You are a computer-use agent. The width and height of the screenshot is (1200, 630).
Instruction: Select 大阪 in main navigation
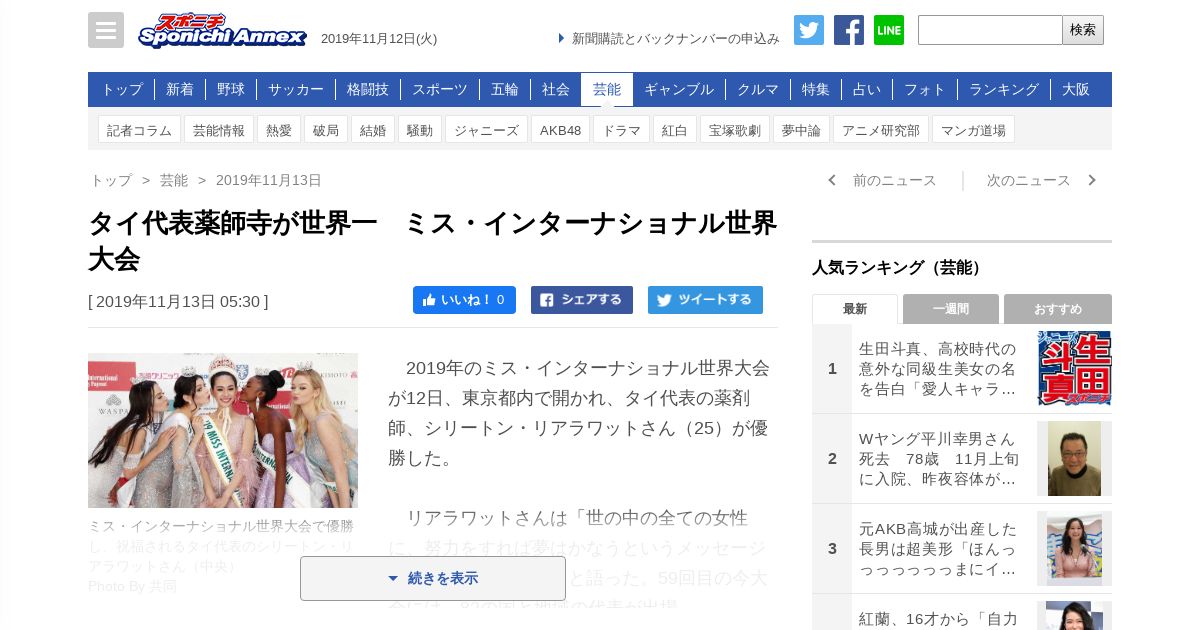click(1076, 89)
